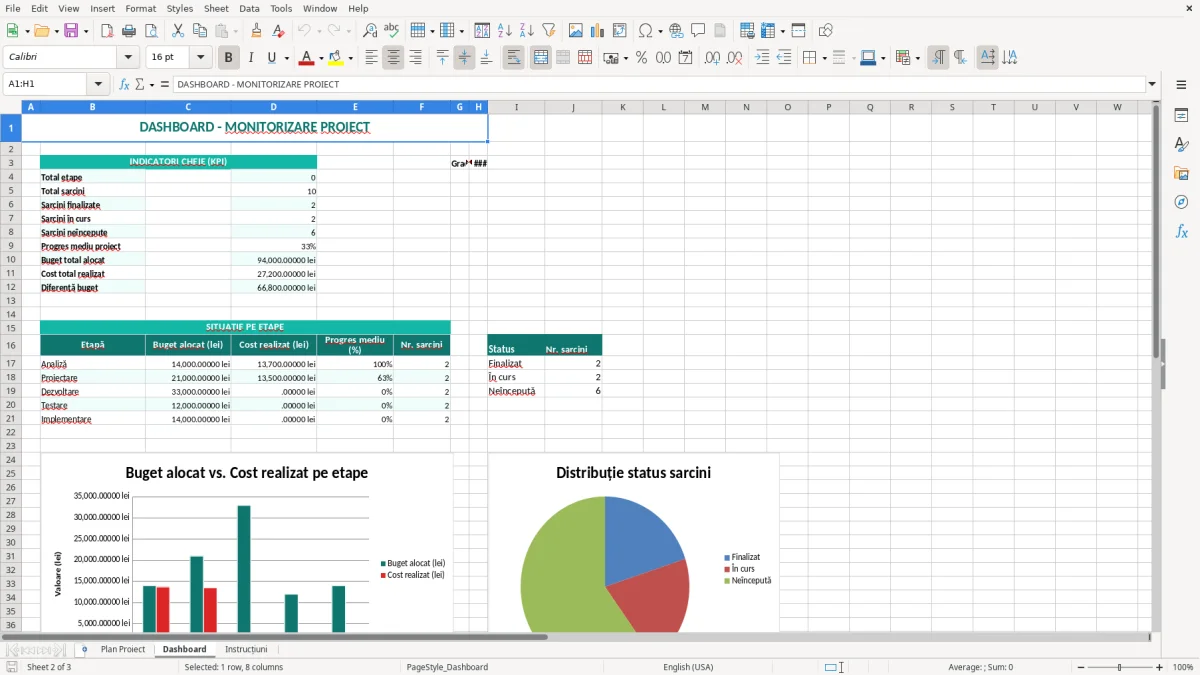The width and height of the screenshot is (1200, 675).
Task: Click the Clone Formatting paintbrush icon
Action: [256, 31]
